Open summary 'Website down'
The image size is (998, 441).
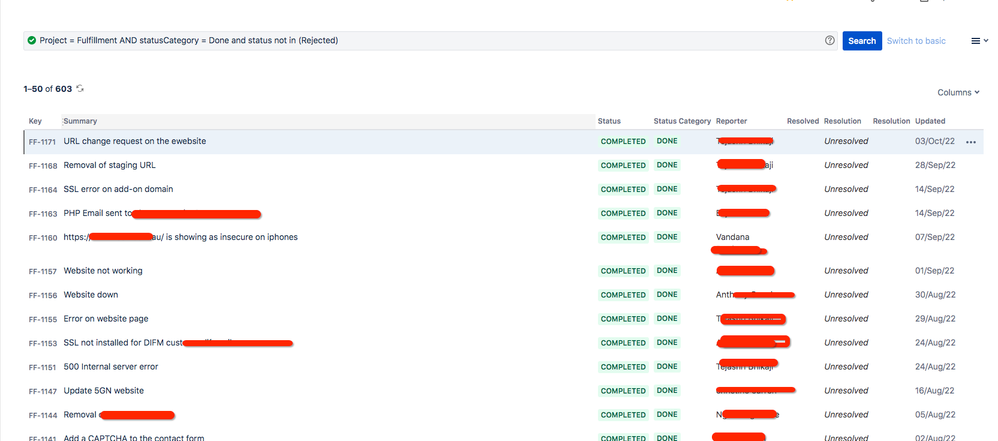(x=90, y=295)
